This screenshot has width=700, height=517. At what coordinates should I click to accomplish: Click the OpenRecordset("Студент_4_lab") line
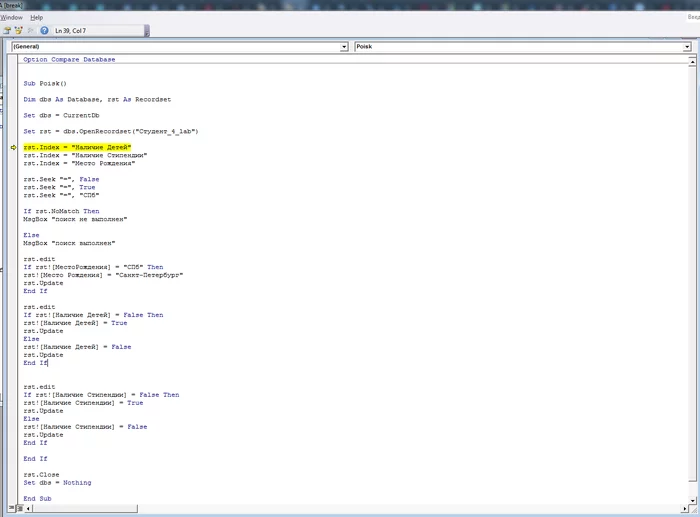pyautogui.click(x=111, y=132)
